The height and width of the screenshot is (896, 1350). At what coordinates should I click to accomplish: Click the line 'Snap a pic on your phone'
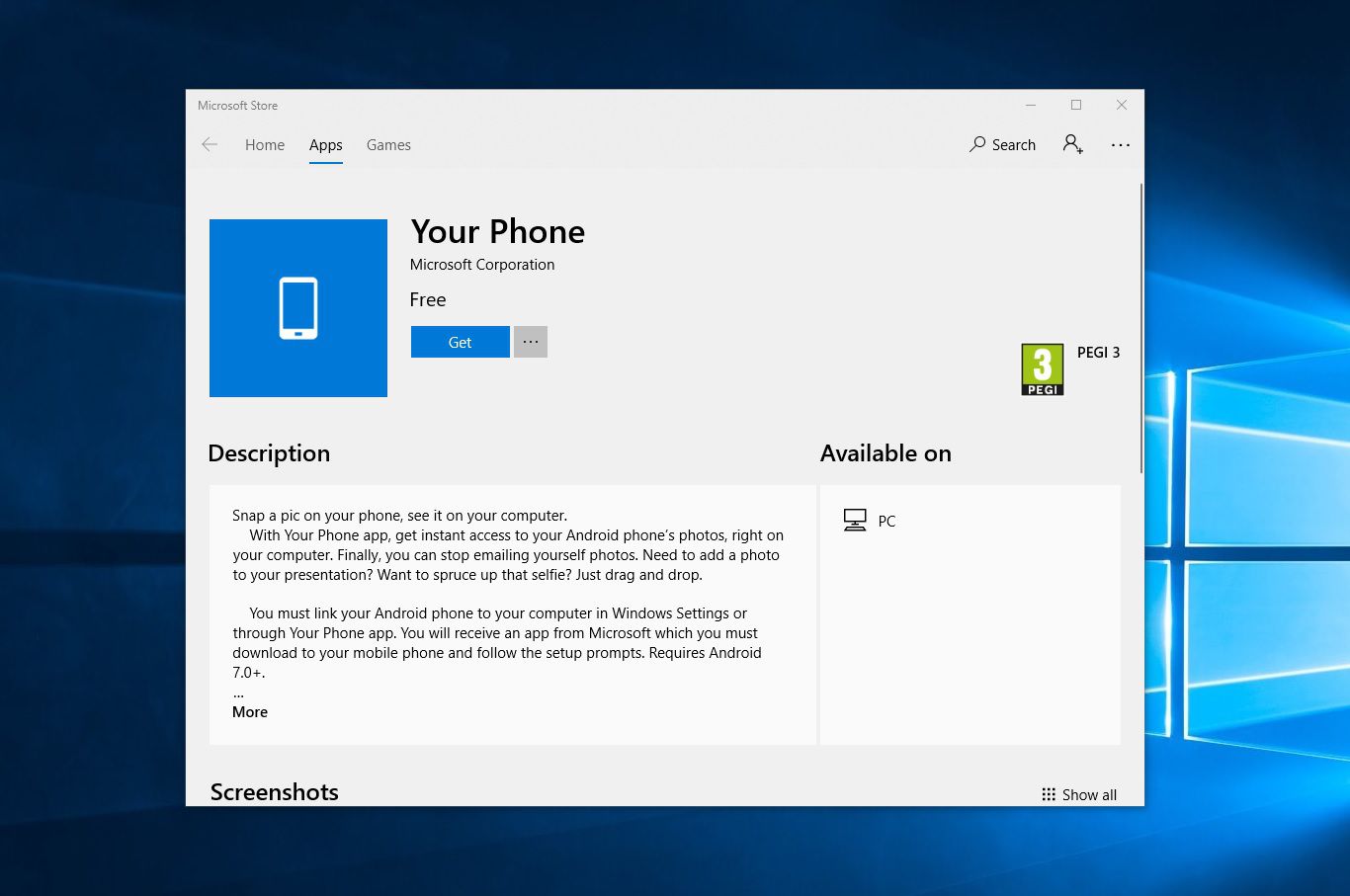[400, 516]
